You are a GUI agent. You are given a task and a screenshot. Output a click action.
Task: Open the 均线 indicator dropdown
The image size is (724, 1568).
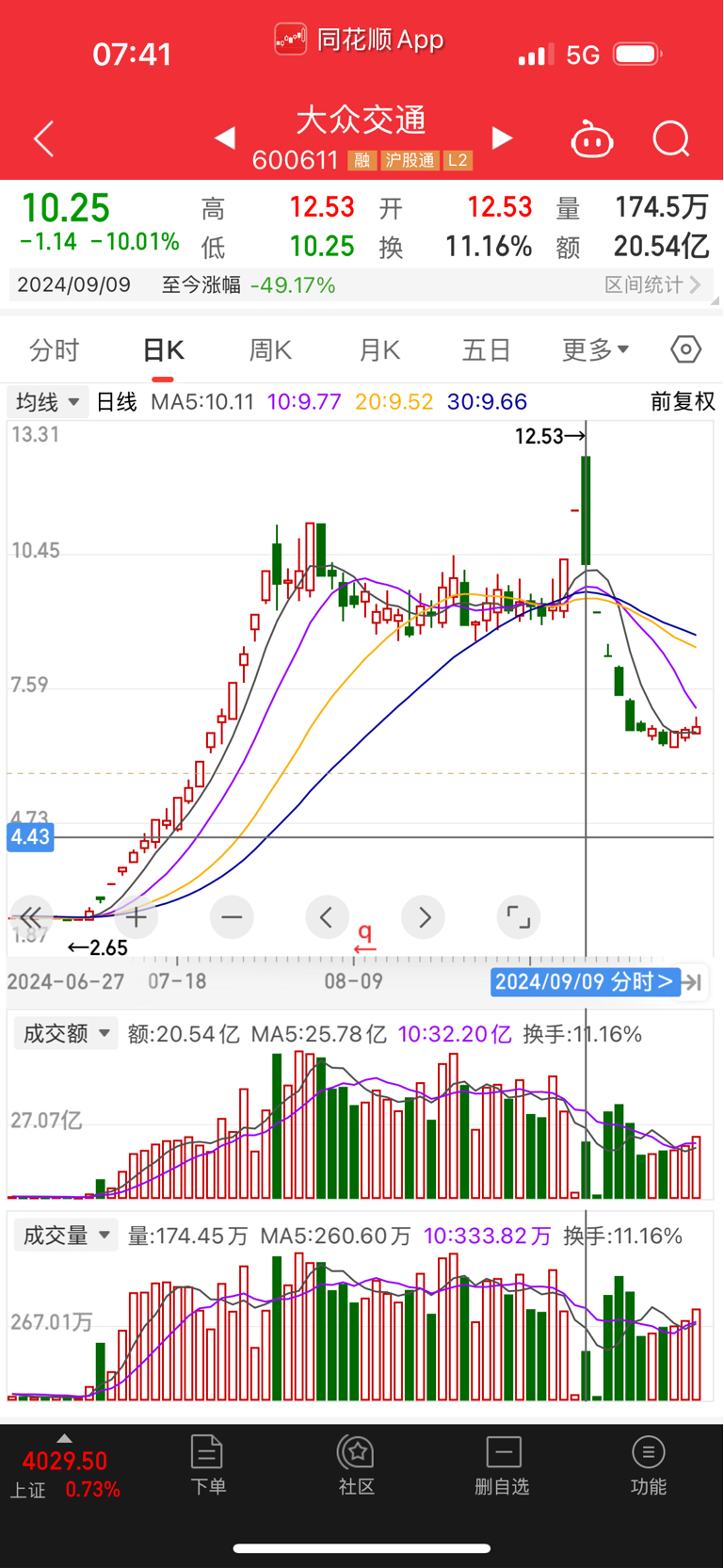tap(47, 402)
